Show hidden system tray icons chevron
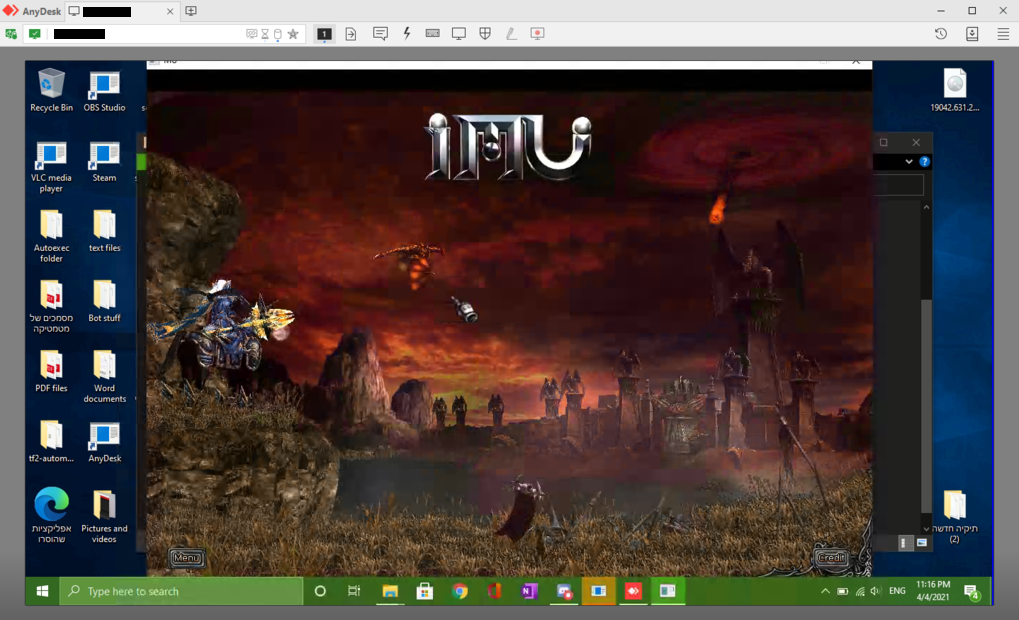 825,591
